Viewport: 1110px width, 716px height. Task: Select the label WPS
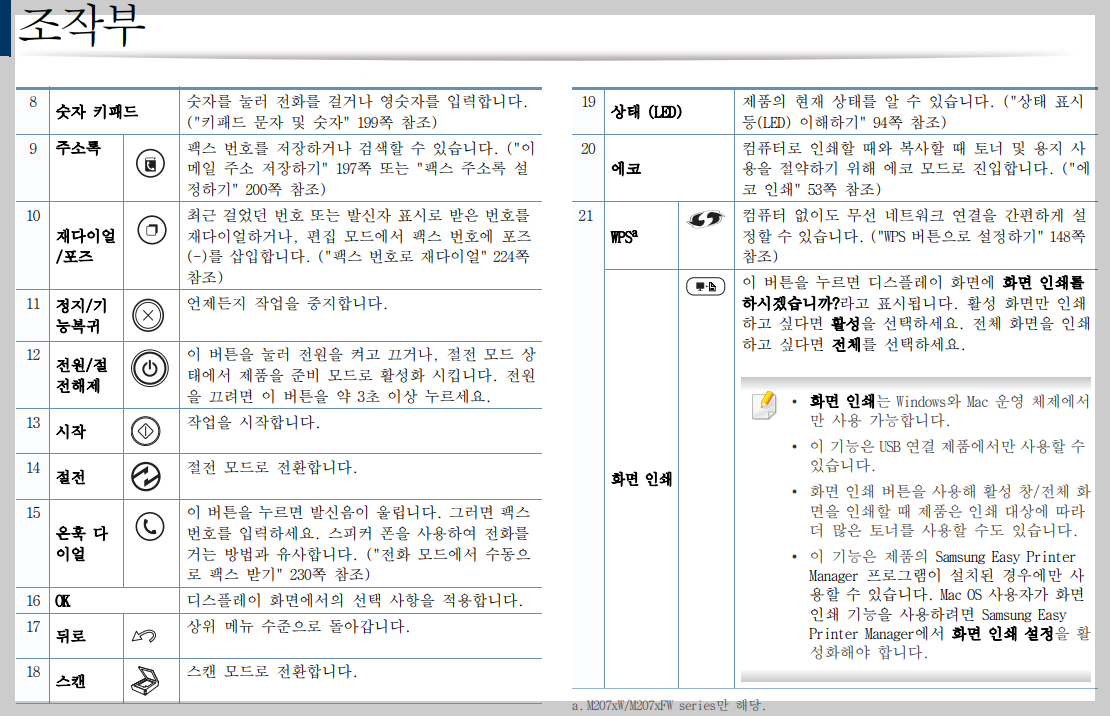(624, 236)
